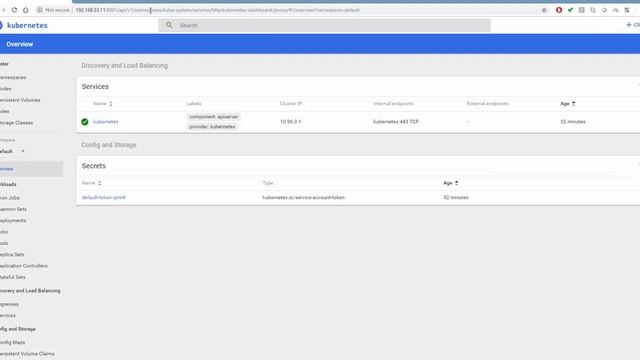Open Cron Jobs in the sidebar
This screenshot has height=360, width=640.
[x=10, y=198]
